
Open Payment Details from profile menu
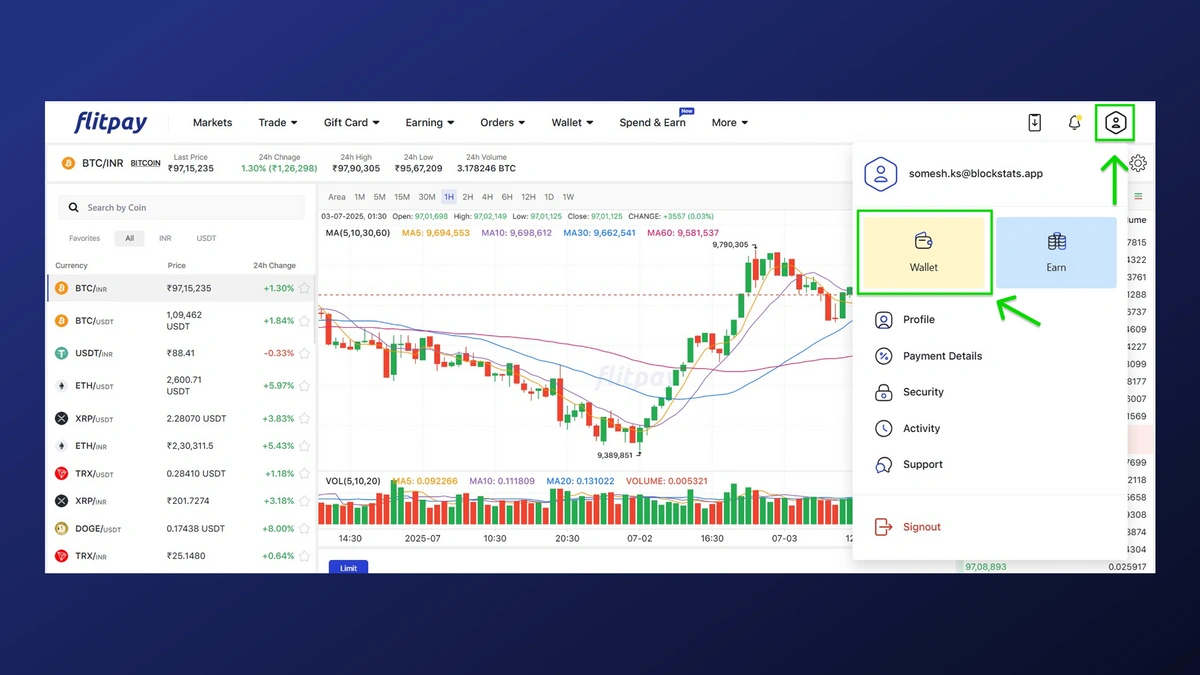point(942,356)
